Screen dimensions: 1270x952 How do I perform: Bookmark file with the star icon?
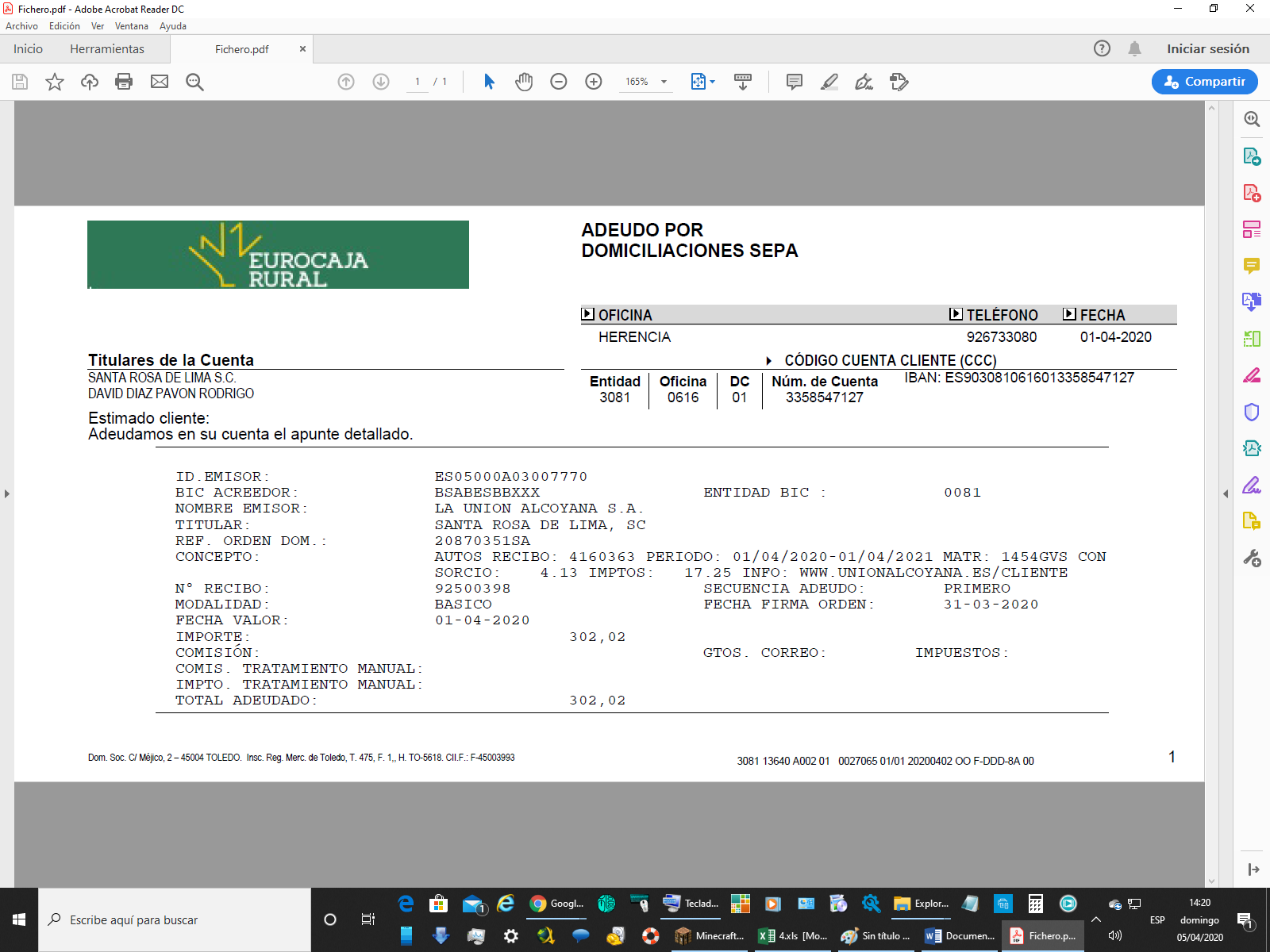point(54,82)
